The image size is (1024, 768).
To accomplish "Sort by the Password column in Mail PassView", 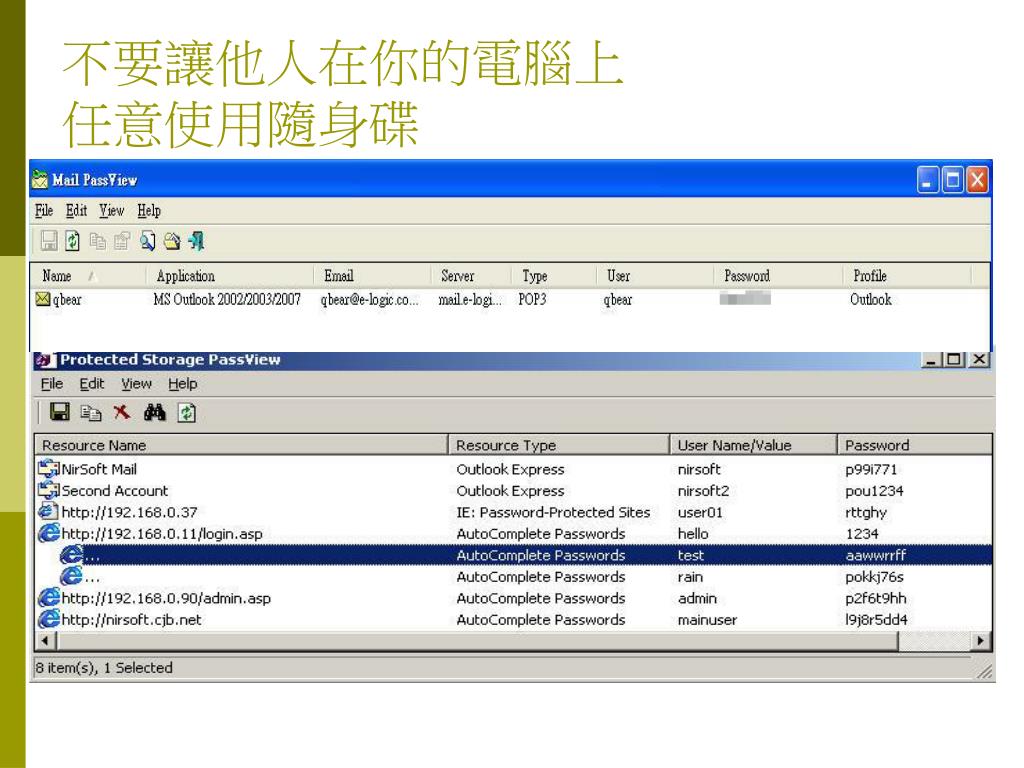I will (x=777, y=276).
